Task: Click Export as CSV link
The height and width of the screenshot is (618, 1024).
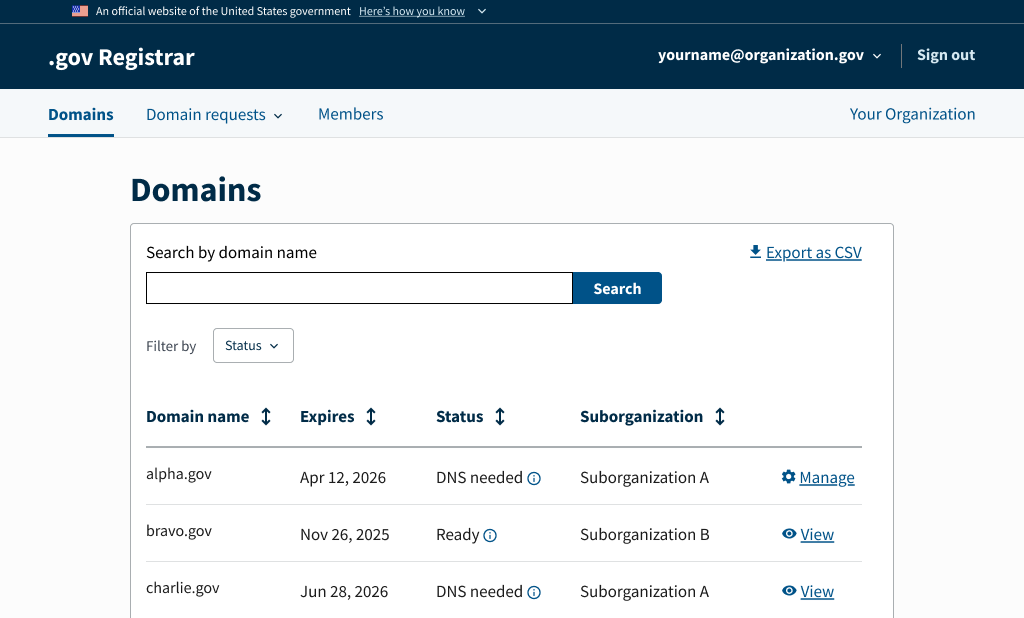Action: point(814,253)
